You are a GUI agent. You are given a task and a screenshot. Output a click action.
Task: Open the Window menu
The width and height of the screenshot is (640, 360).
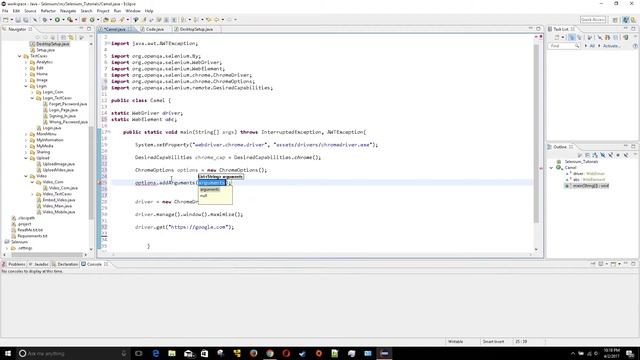[133, 11]
